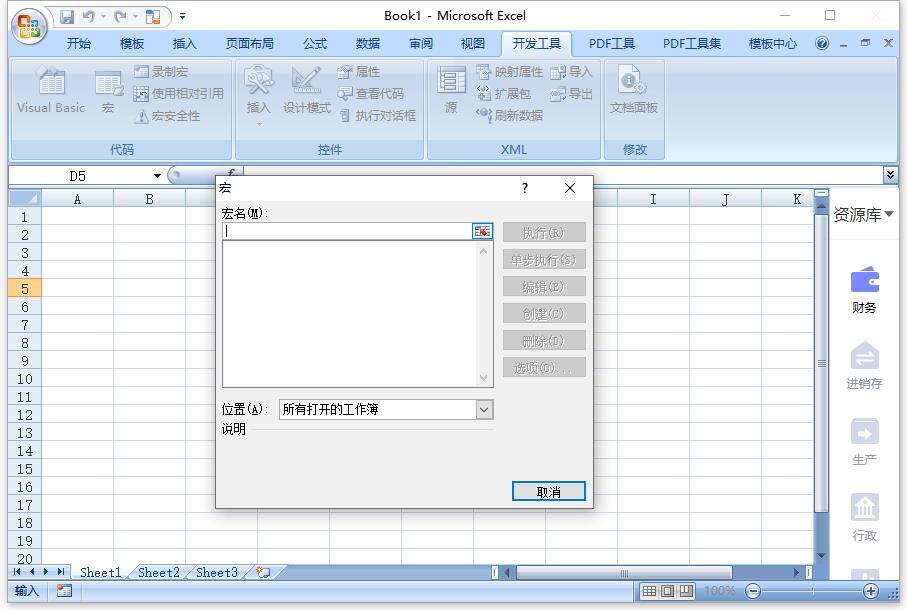Toggle 设计模式 design mode

[x=307, y=90]
